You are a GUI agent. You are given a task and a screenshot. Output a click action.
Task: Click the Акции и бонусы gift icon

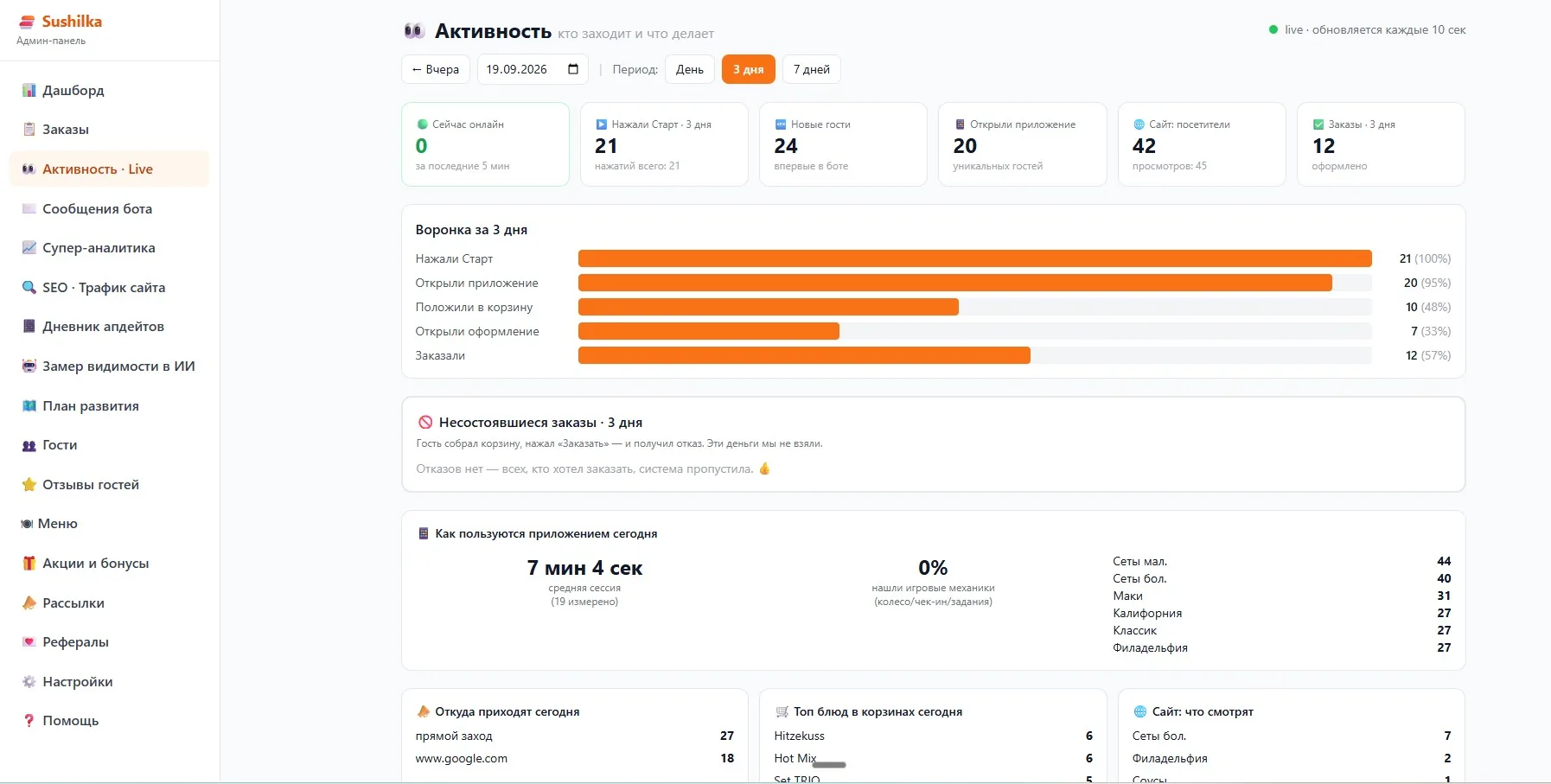coord(29,564)
